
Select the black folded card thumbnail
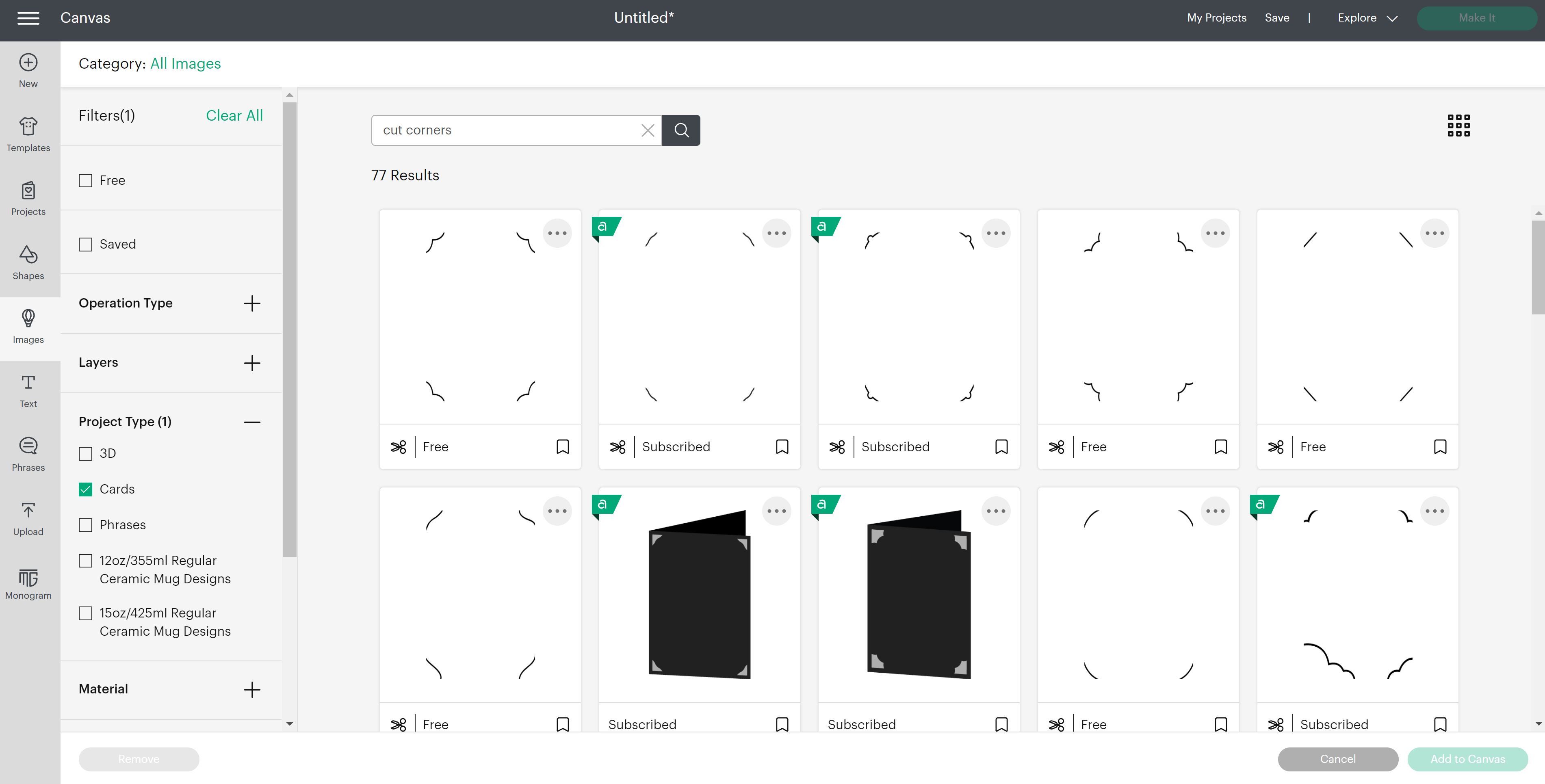tap(699, 594)
